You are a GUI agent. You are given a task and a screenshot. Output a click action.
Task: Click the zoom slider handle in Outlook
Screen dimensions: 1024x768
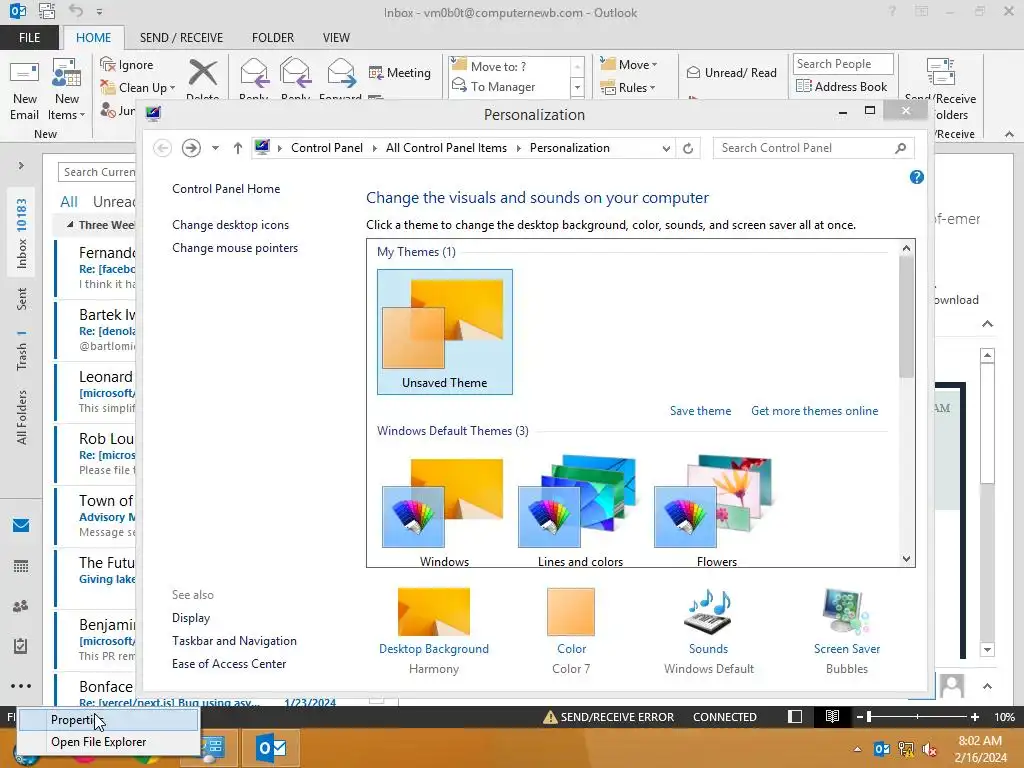point(869,717)
